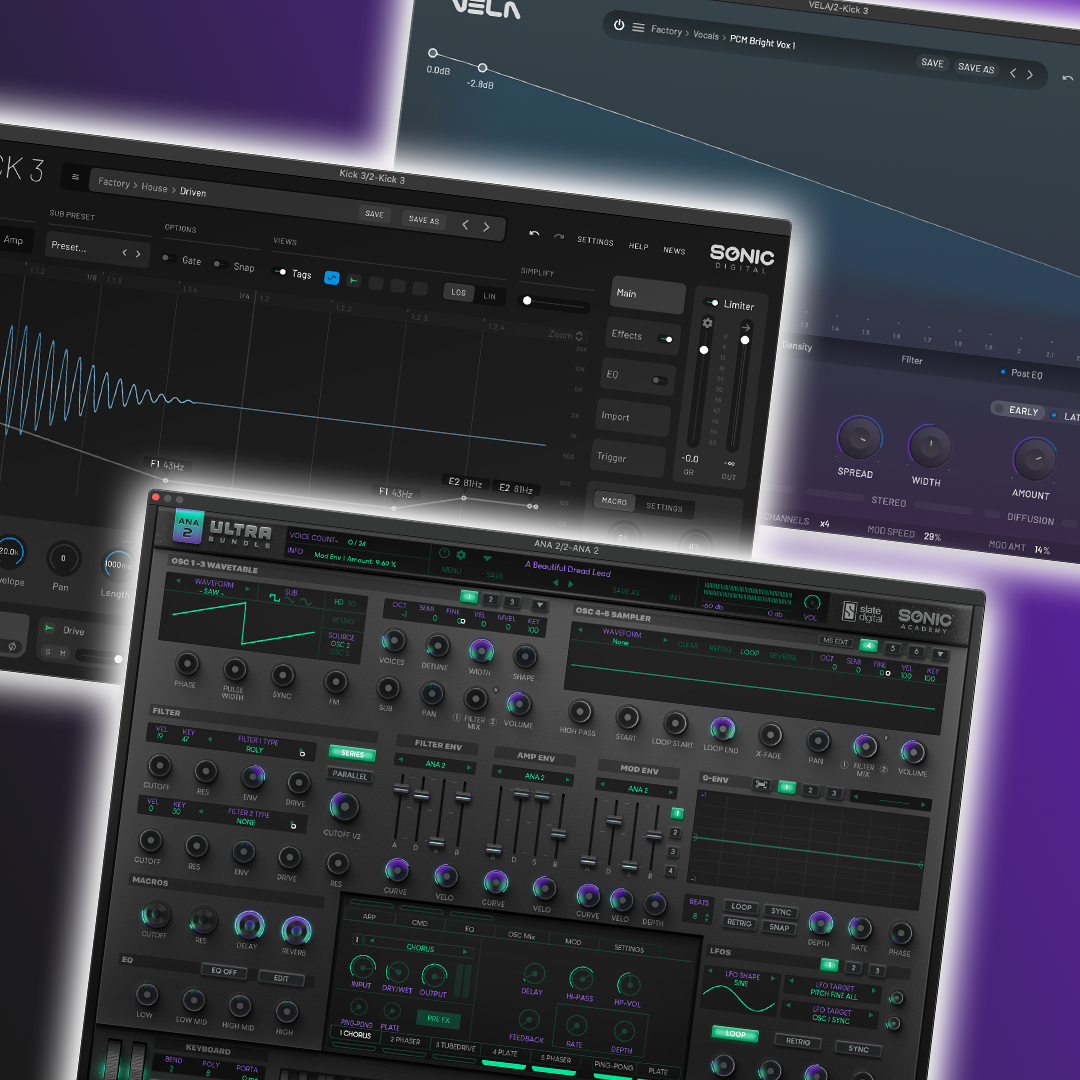The height and width of the screenshot is (1080, 1080).
Task: Toggle the green LFO LOOP button in ANA 2
Action: coord(735,1033)
